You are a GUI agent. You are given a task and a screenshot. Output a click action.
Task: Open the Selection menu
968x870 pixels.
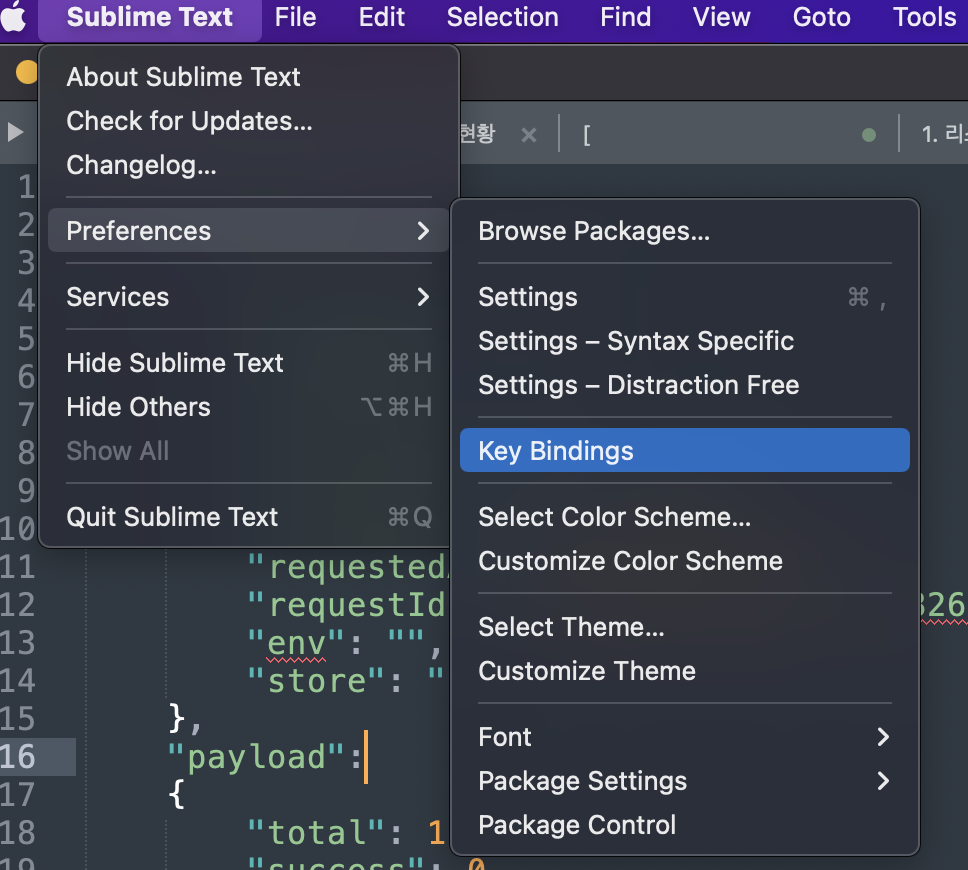point(503,17)
